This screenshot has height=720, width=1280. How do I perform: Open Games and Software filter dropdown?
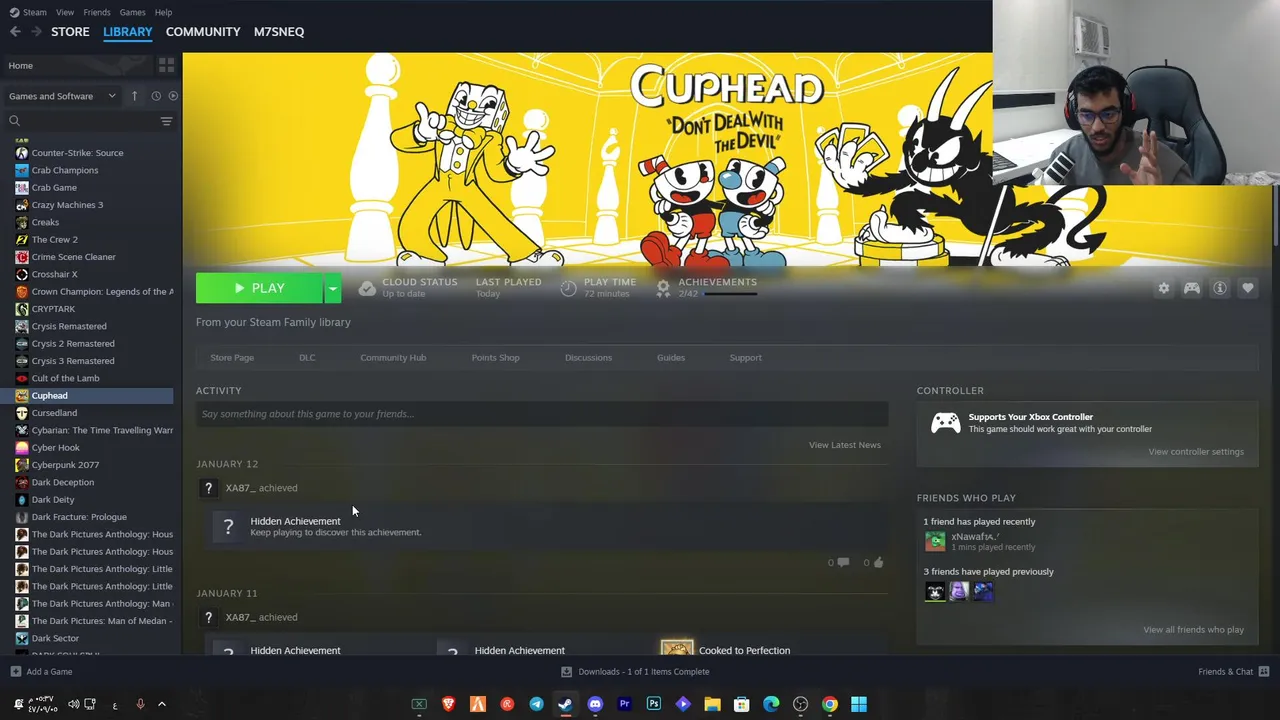pos(61,96)
